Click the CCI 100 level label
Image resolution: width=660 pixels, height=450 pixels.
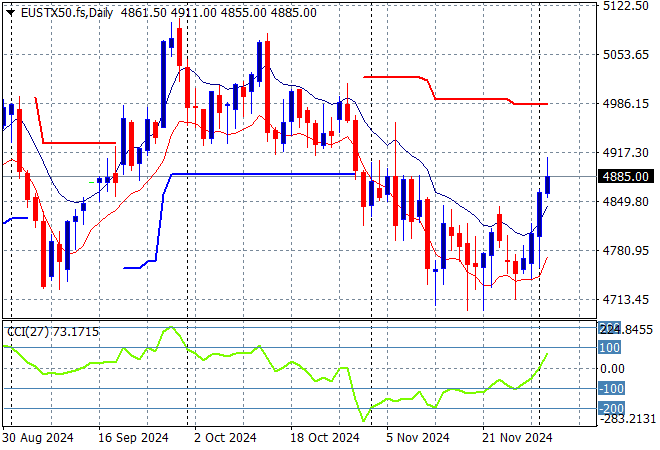(610, 347)
